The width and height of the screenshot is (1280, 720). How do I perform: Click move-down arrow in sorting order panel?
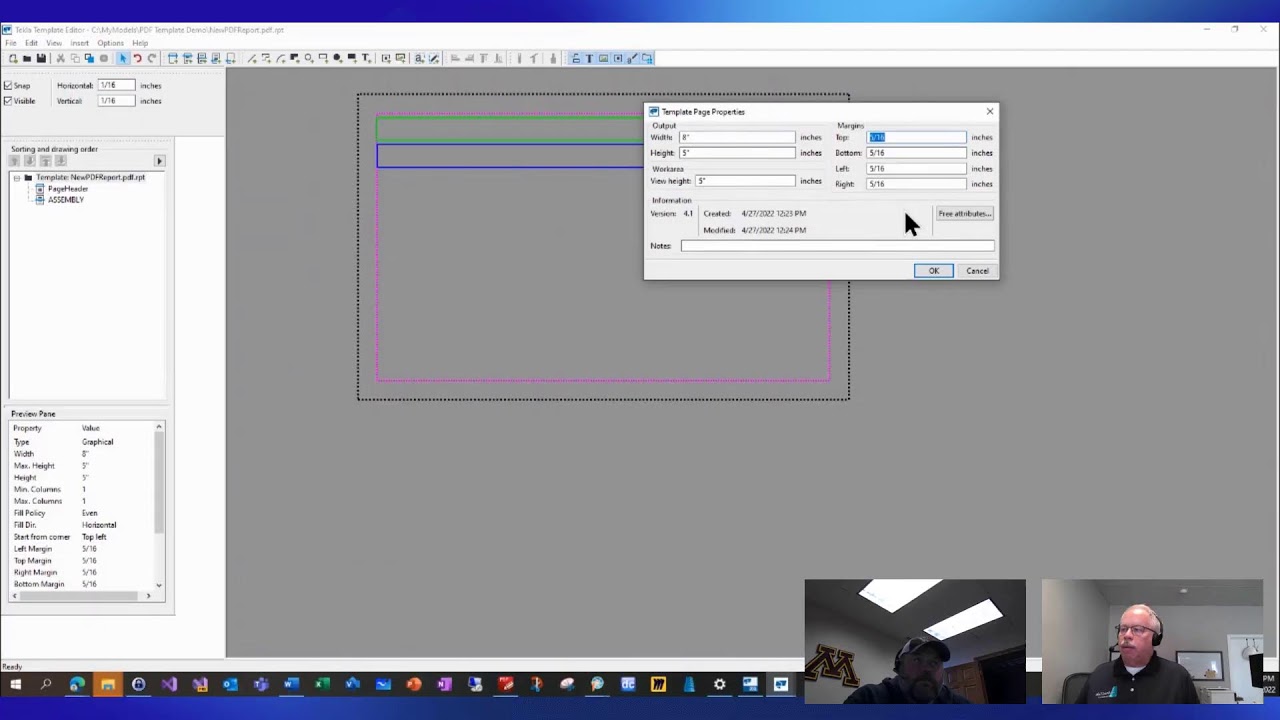(30, 161)
